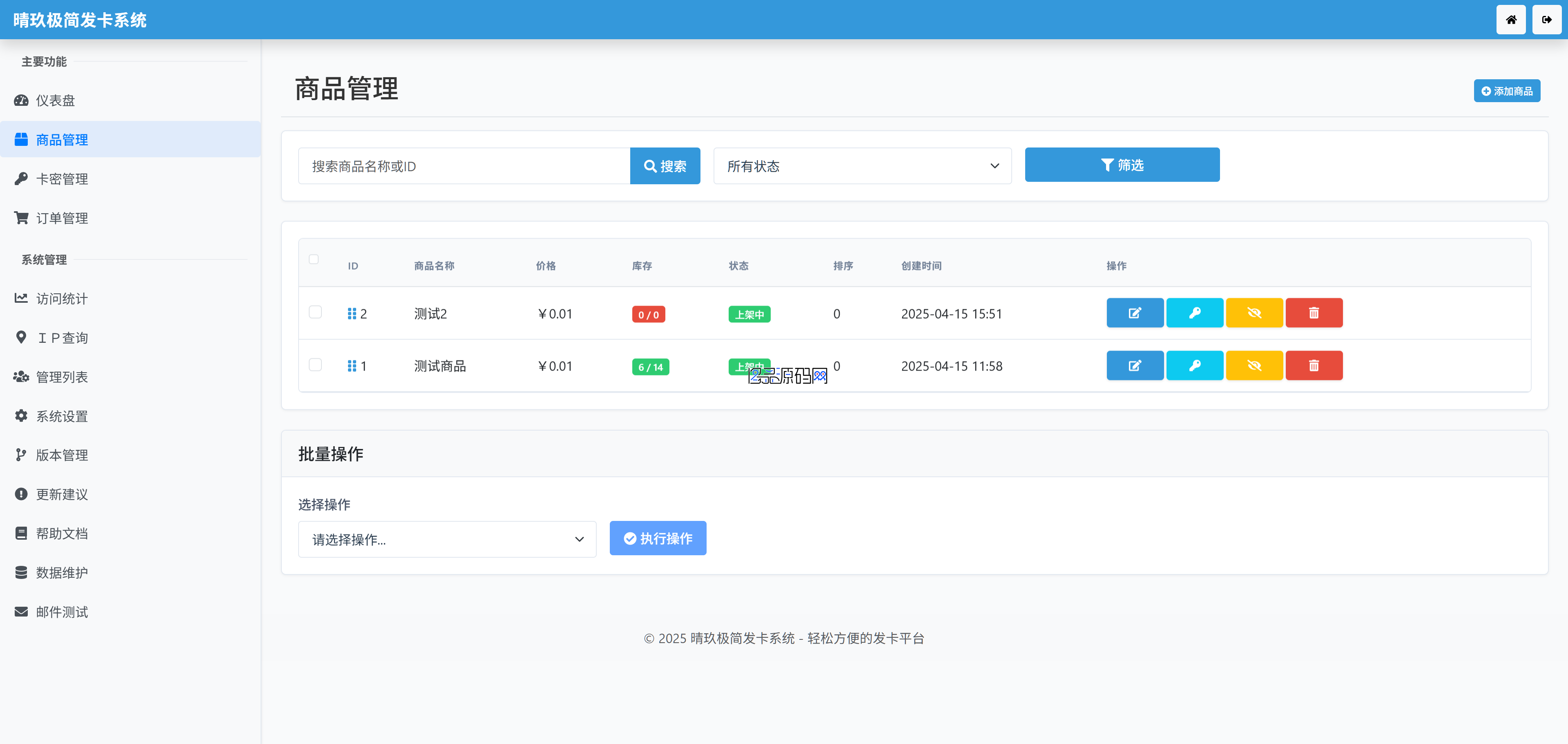Focus the 搜索商品名称或ID search field
Image resolution: width=1568 pixels, height=744 pixels.
(464, 165)
